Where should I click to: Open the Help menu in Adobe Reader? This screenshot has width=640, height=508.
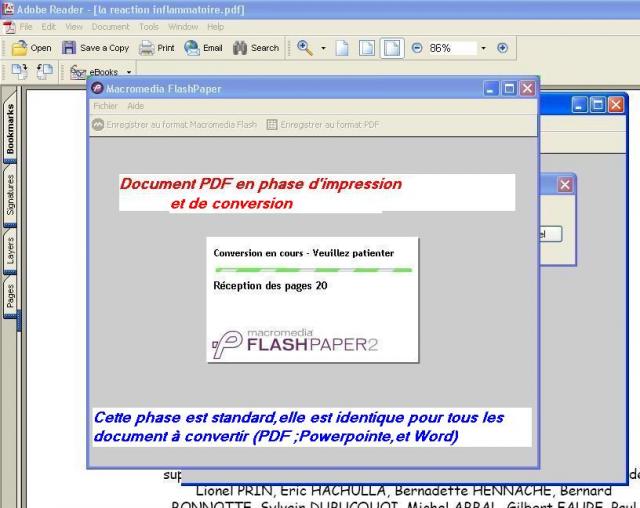point(216,27)
